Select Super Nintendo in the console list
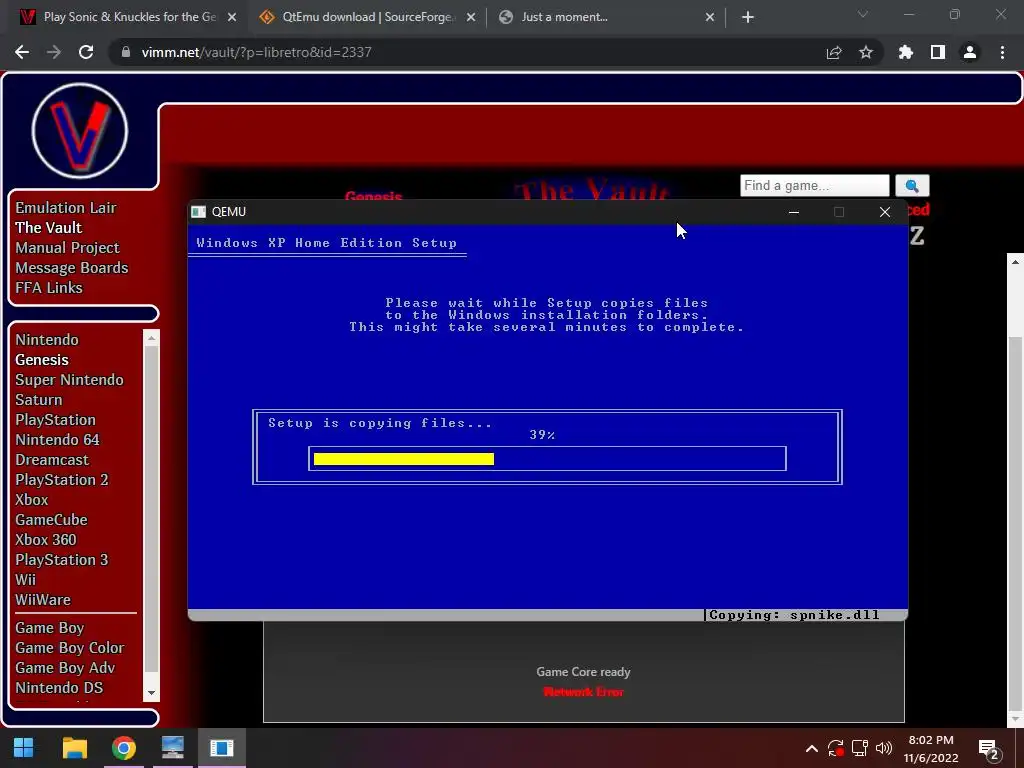1024x768 pixels. click(69, 380)
